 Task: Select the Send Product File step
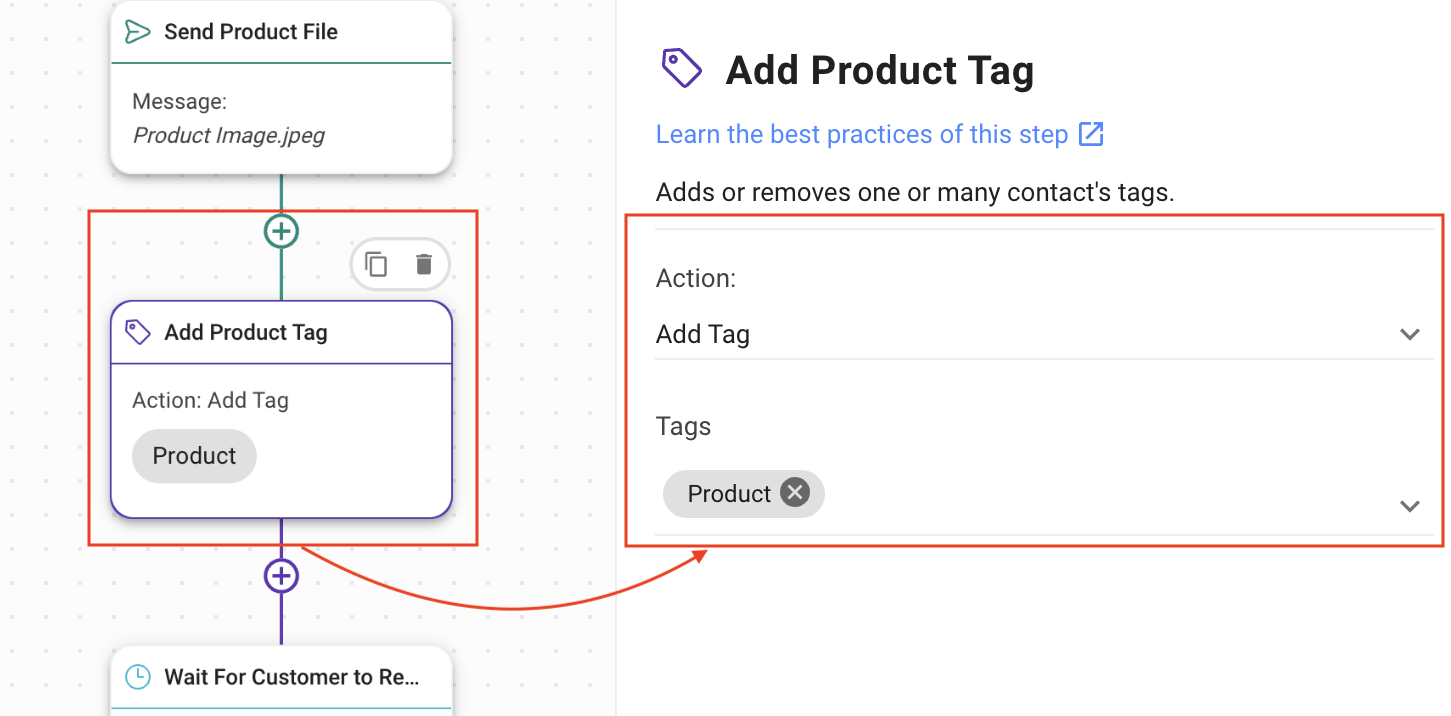point(251,32)
